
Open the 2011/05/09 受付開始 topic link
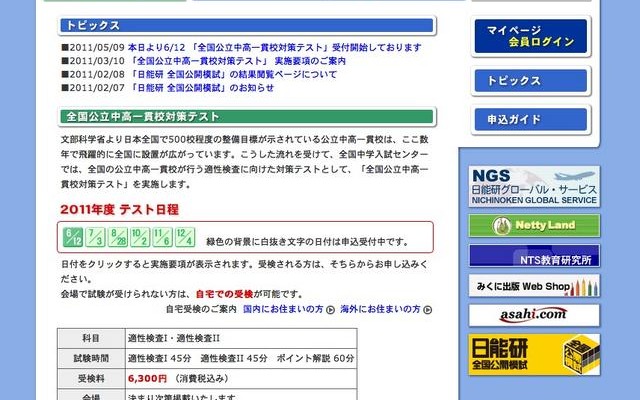pyautogui.click(x=274, y=47)
